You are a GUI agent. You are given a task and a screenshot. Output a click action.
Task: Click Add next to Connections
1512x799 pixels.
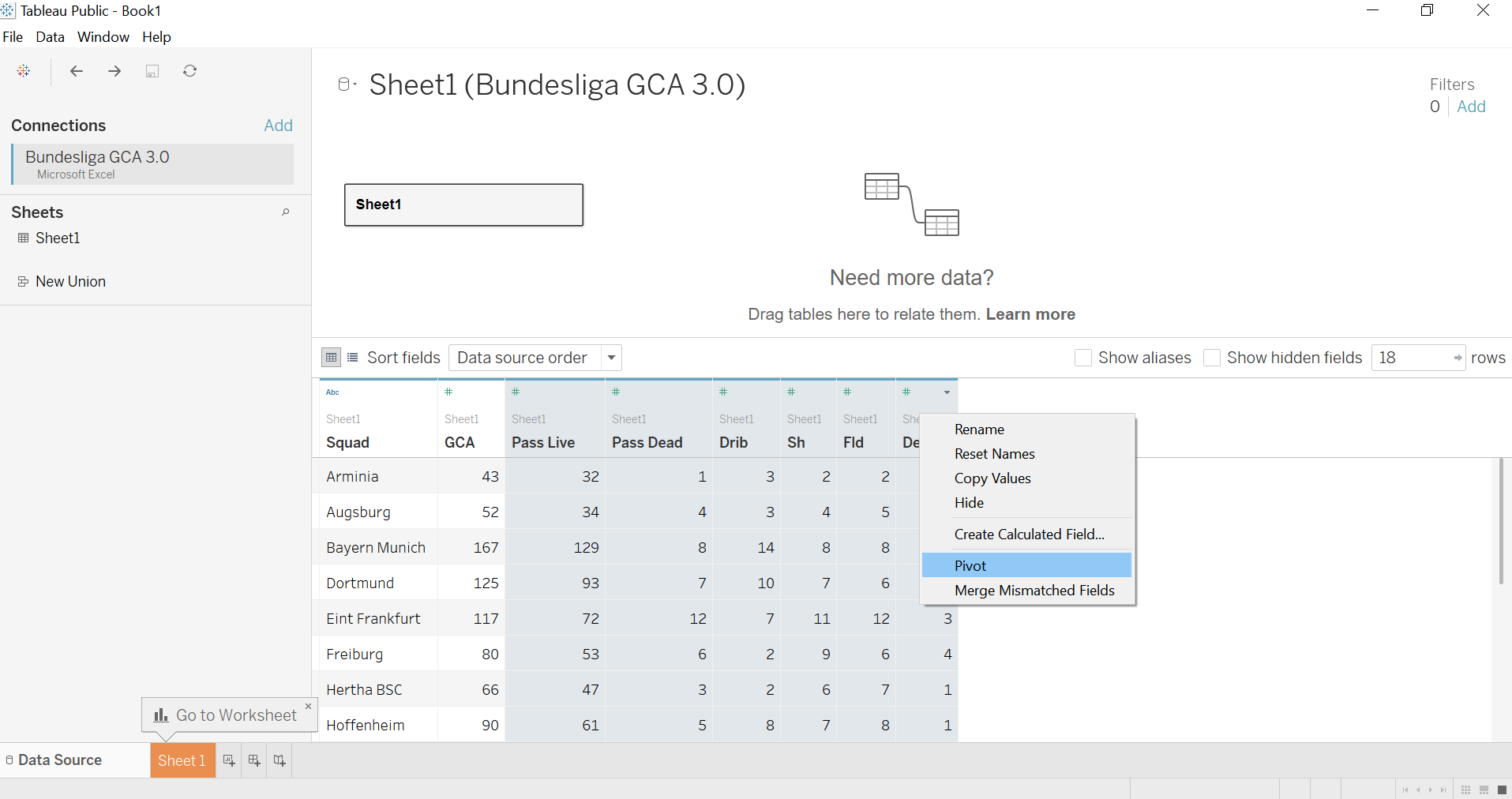[278, 126]
